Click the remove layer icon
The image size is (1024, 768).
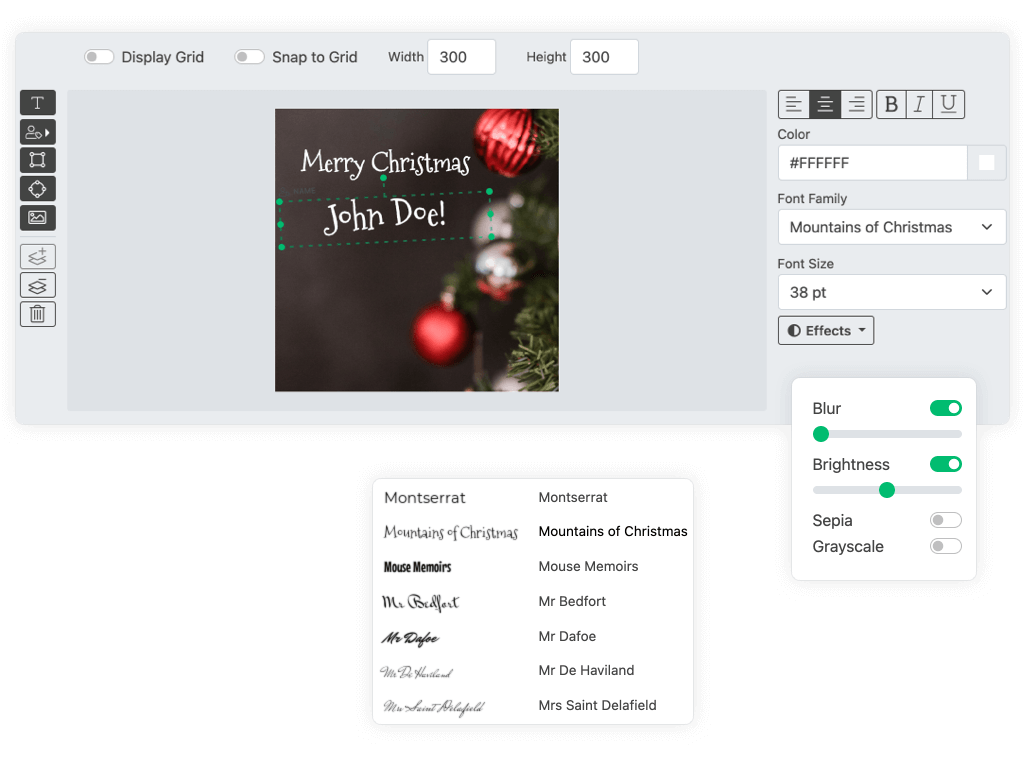tap(38, 285)
